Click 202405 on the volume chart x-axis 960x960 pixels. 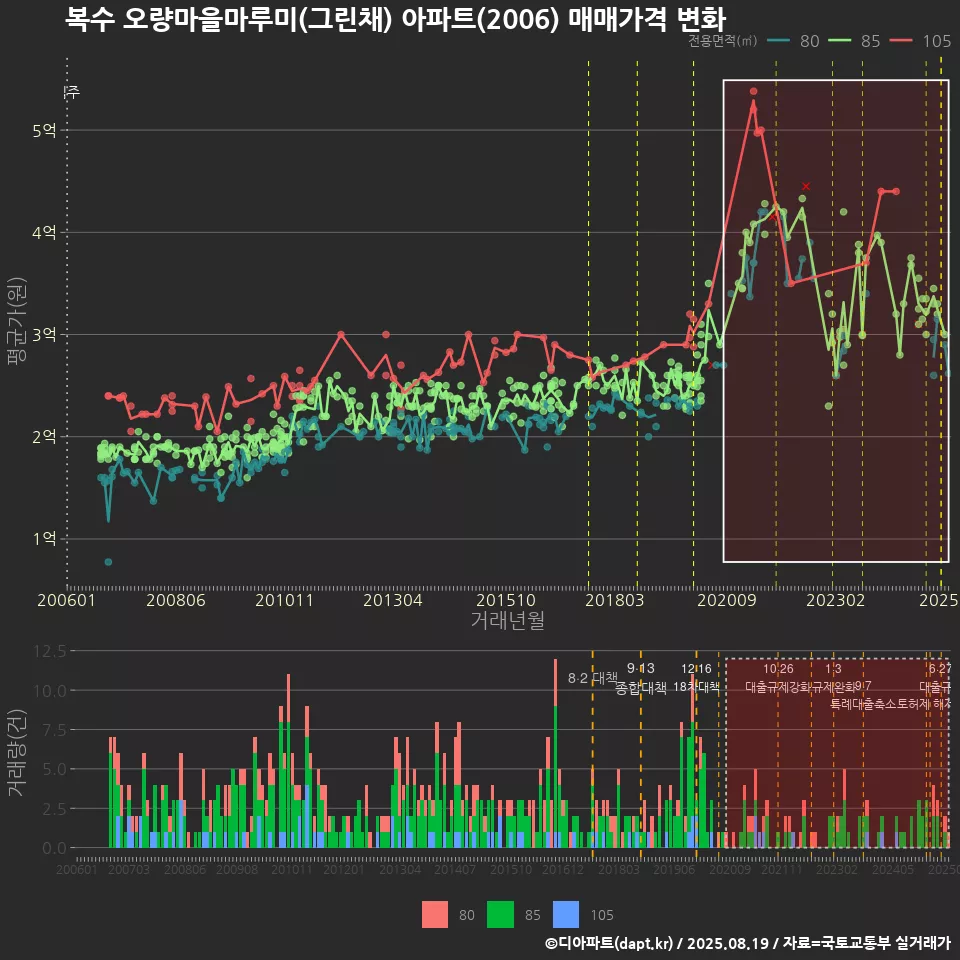893,869
